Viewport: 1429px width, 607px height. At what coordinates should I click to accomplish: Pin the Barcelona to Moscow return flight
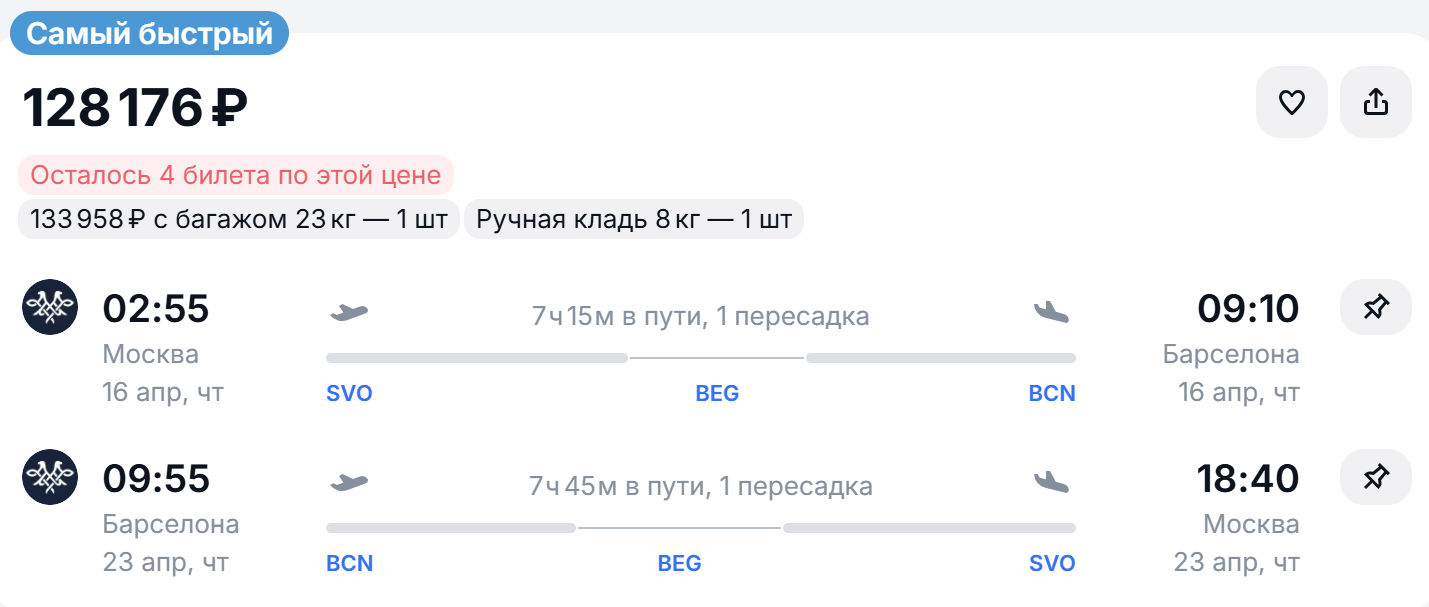click(1375, 478)
